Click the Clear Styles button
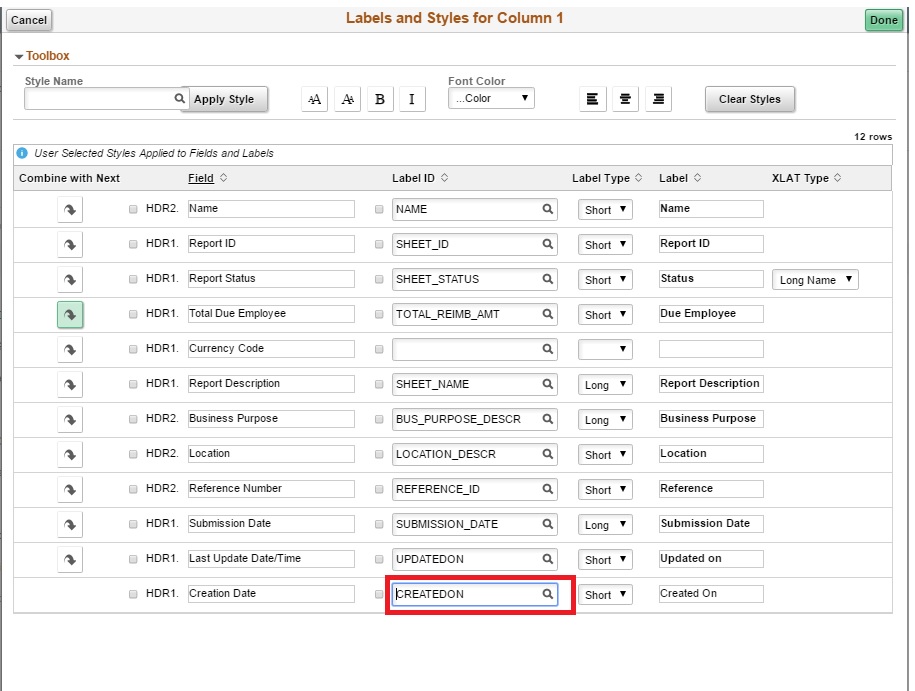The image size is (915, 691). click(750, 99)
